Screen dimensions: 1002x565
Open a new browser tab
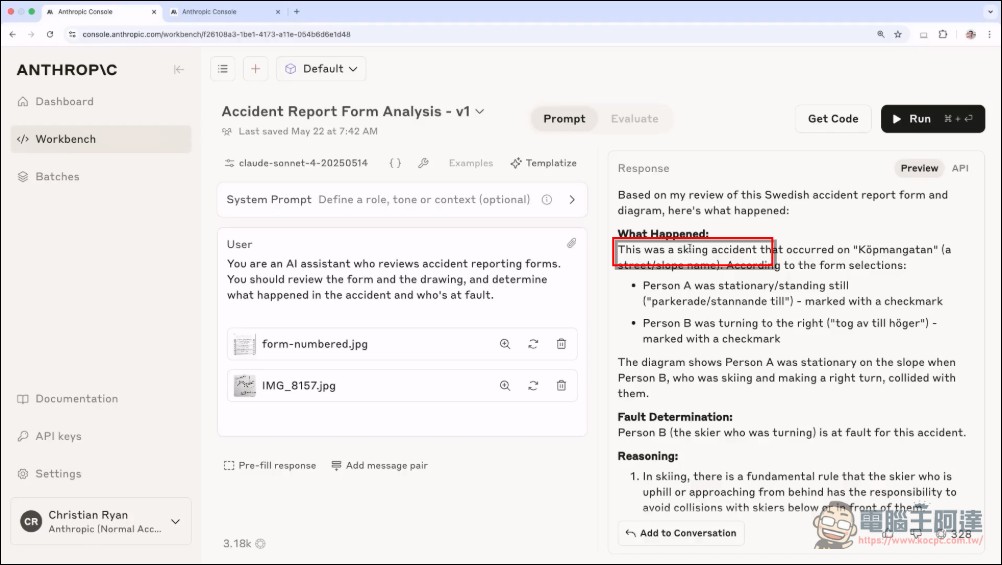[297, 12]
